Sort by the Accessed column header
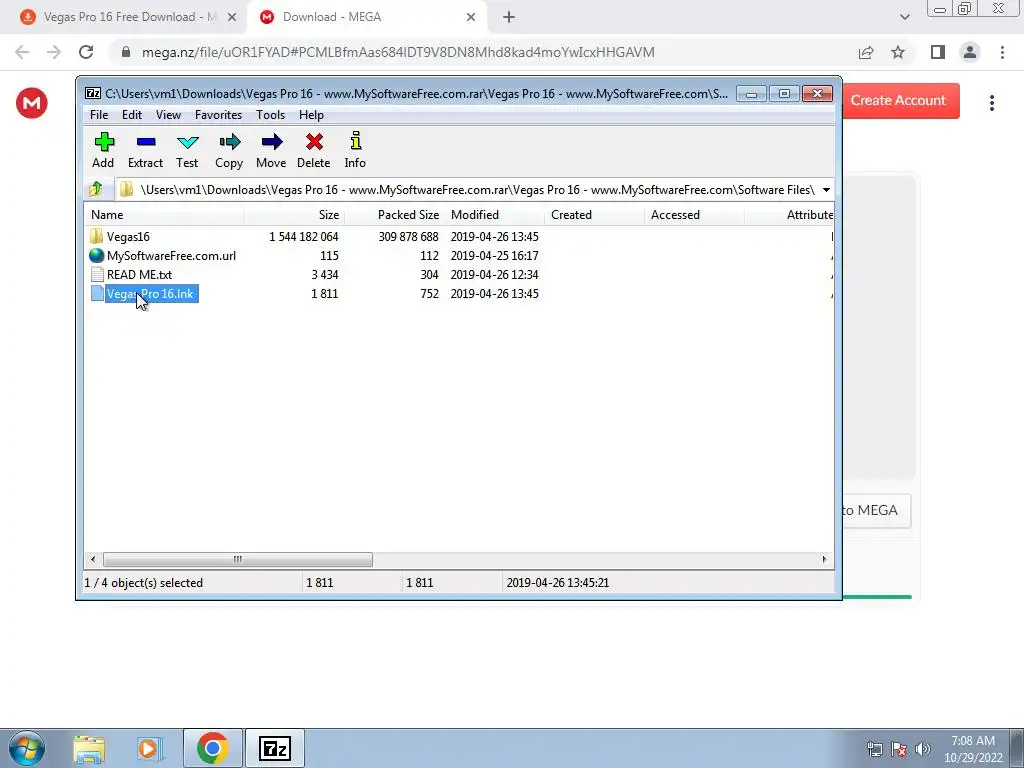 point(694,215)
